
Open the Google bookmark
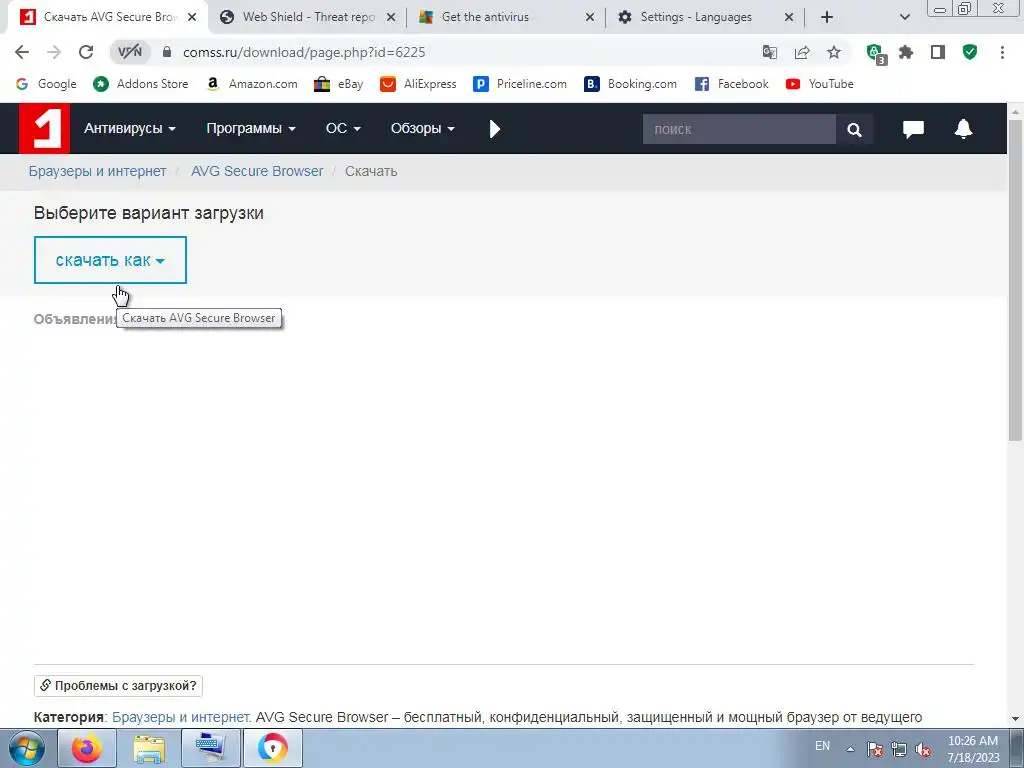coord(46,84)
